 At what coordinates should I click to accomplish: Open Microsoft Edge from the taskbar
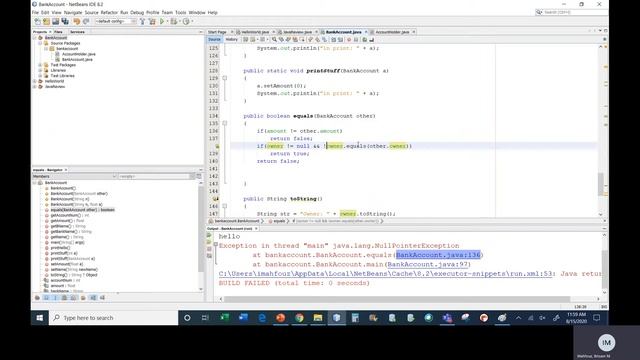tap(262, 318)
